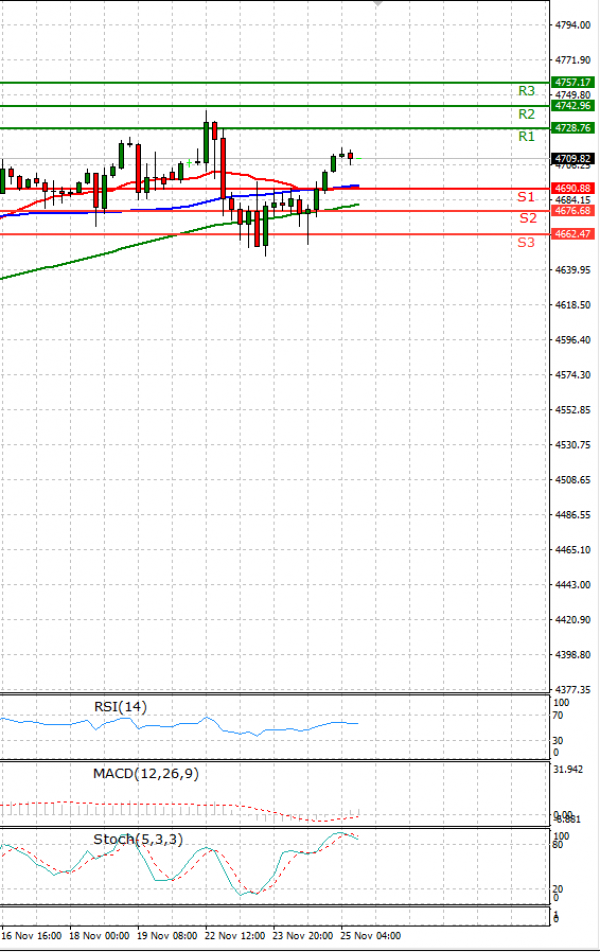
Task: Click the 4771.90 price axis value
Action: pos(573,60)
